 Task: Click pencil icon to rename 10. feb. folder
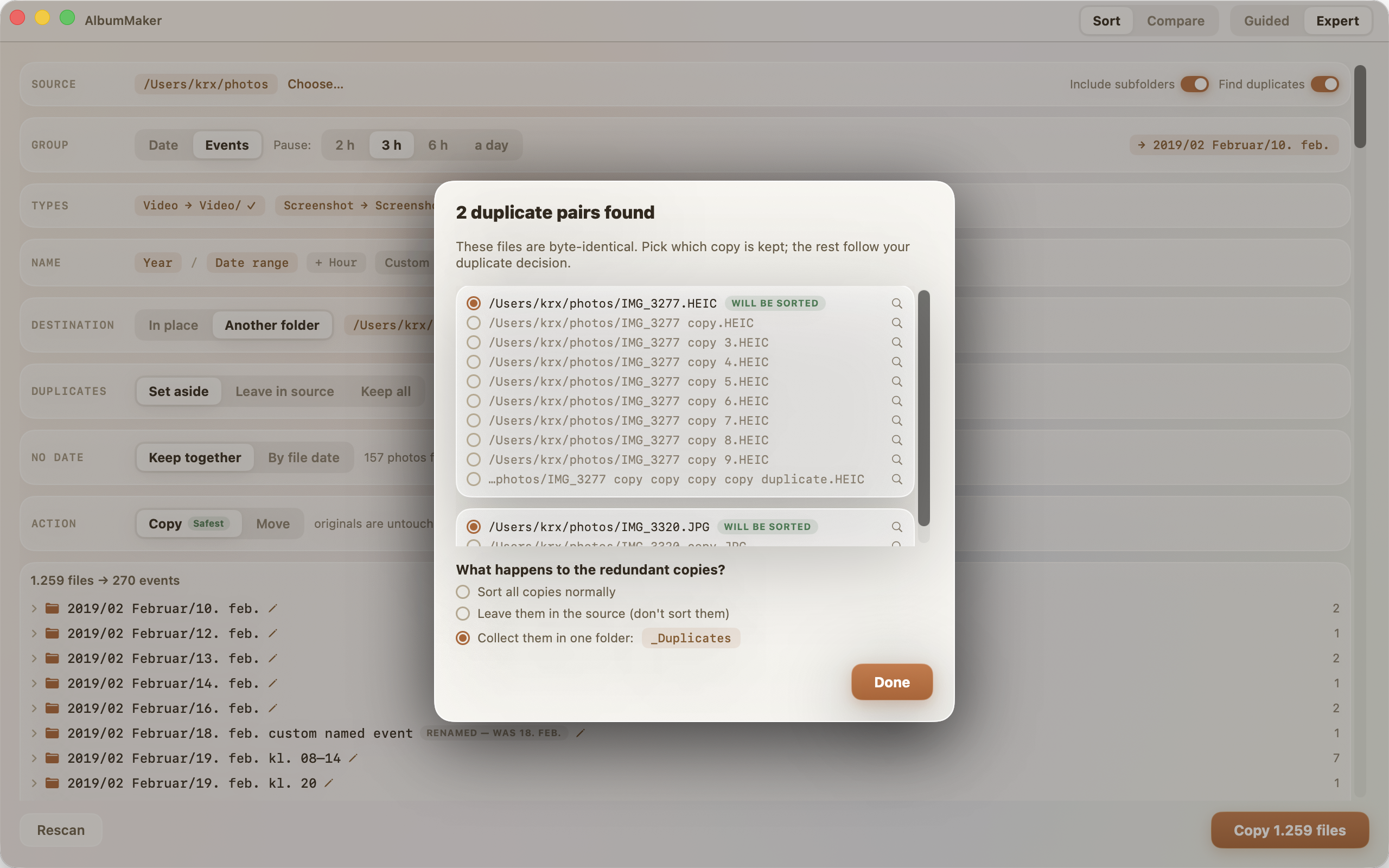coord(273,608)
